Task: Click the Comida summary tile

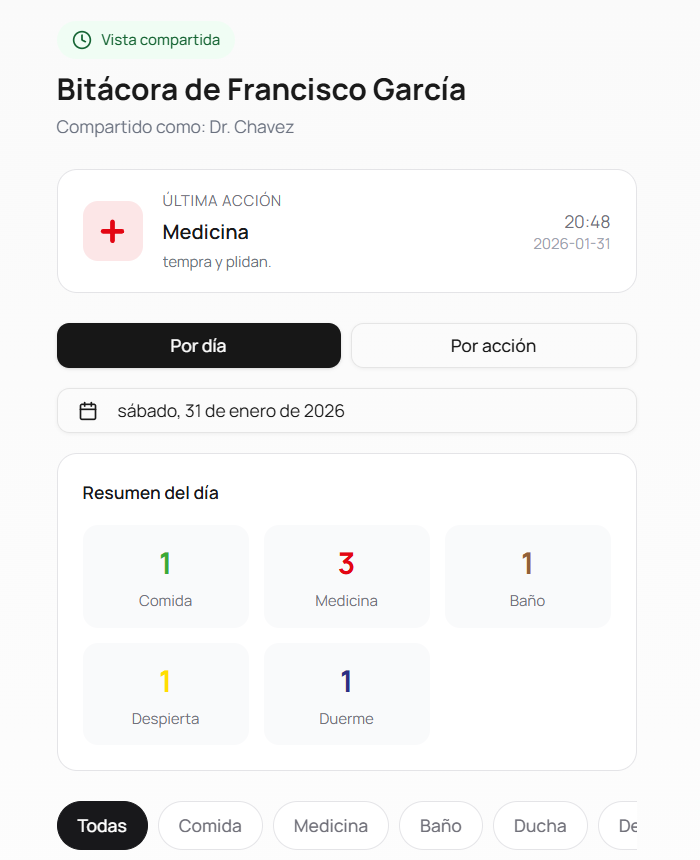Action: [165, 577]
